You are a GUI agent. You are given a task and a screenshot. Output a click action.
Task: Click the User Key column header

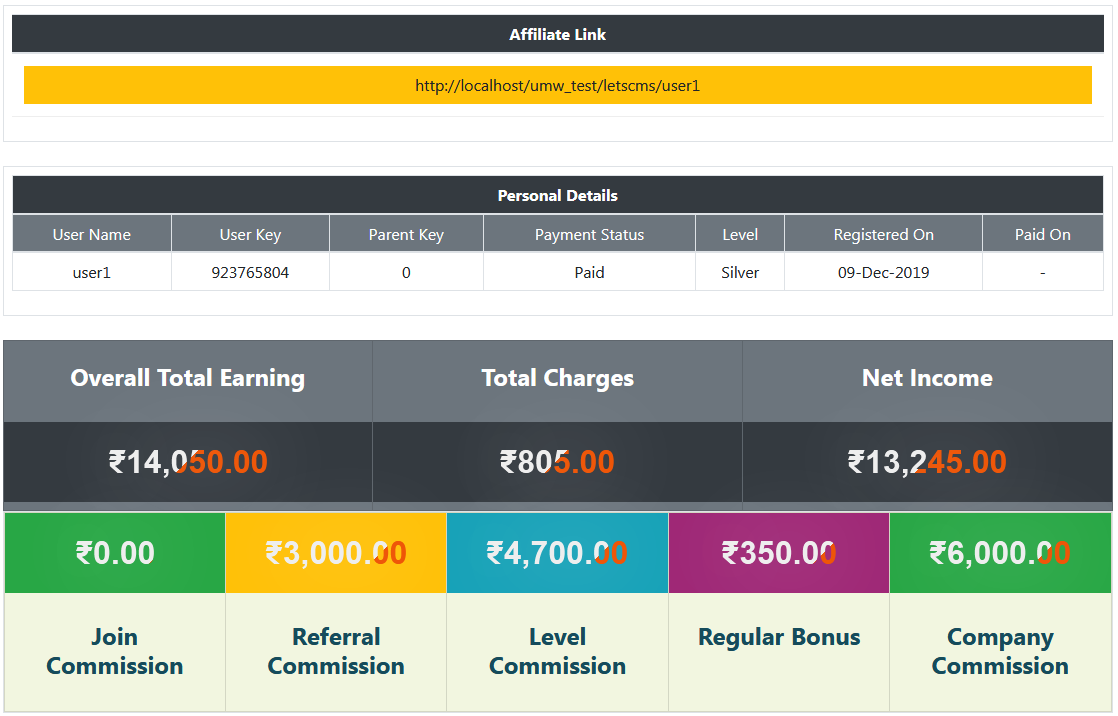click(x=250, y=235)
